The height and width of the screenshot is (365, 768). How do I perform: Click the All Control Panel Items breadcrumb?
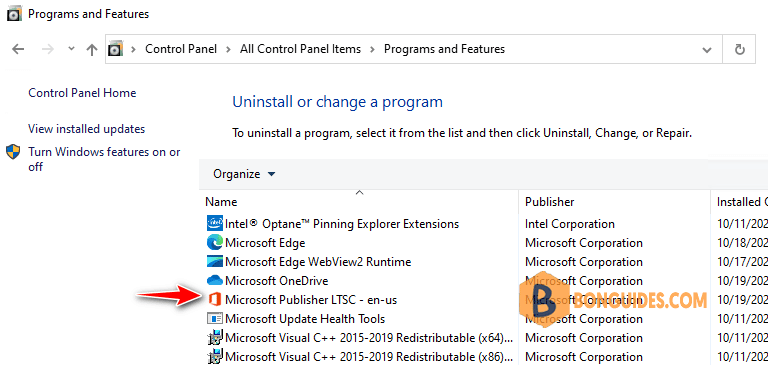300,49
